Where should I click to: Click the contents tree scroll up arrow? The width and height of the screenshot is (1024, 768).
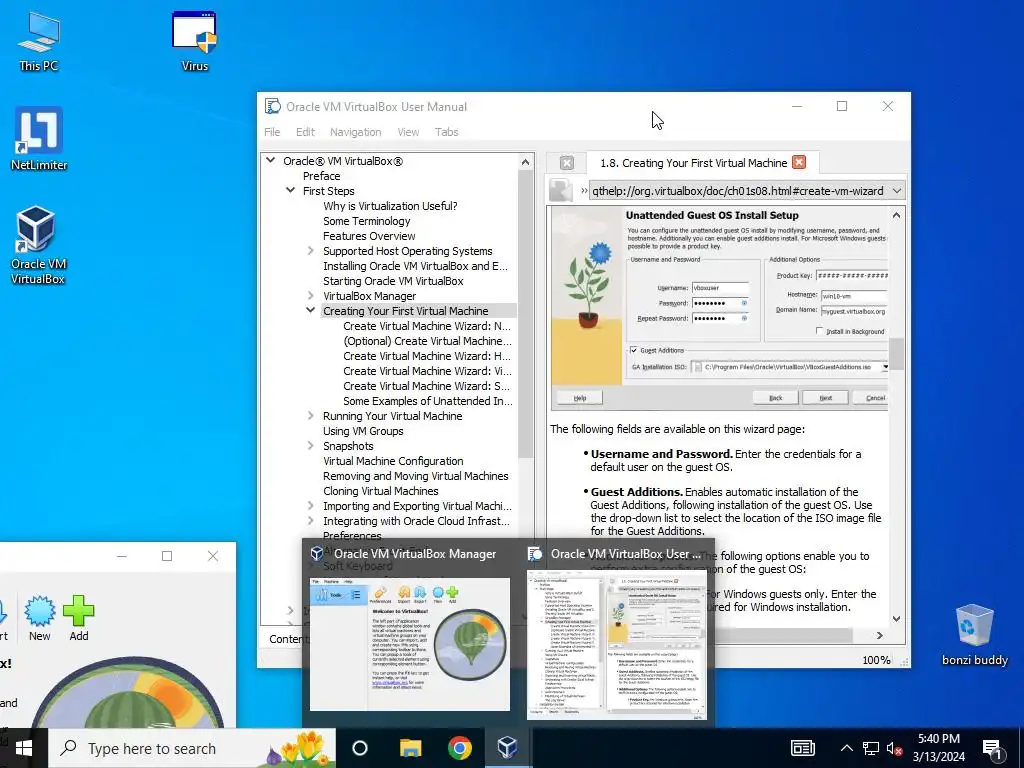pos(526,162)
